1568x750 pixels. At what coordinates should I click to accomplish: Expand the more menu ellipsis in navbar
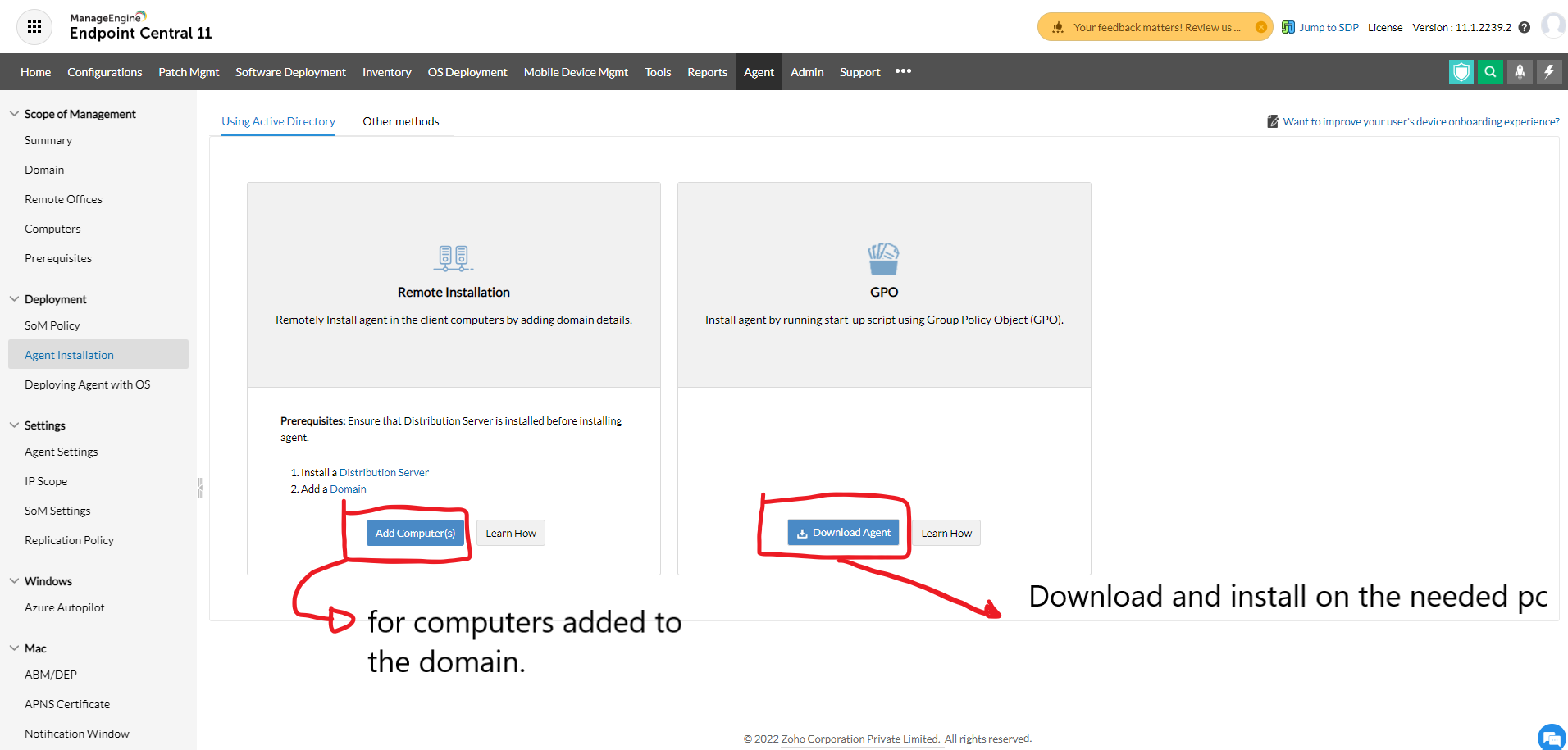[x=903, y=71]
